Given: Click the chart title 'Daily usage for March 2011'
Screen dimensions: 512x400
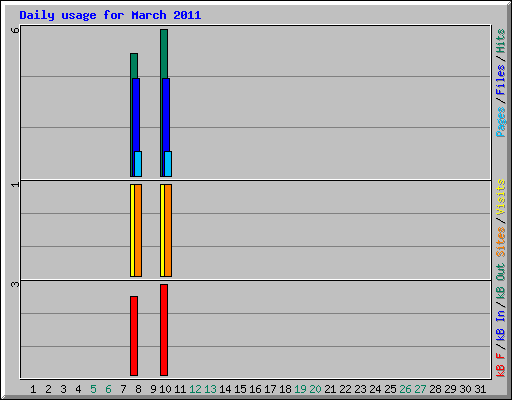Looking at the screenshot, I should click(110, 15).
